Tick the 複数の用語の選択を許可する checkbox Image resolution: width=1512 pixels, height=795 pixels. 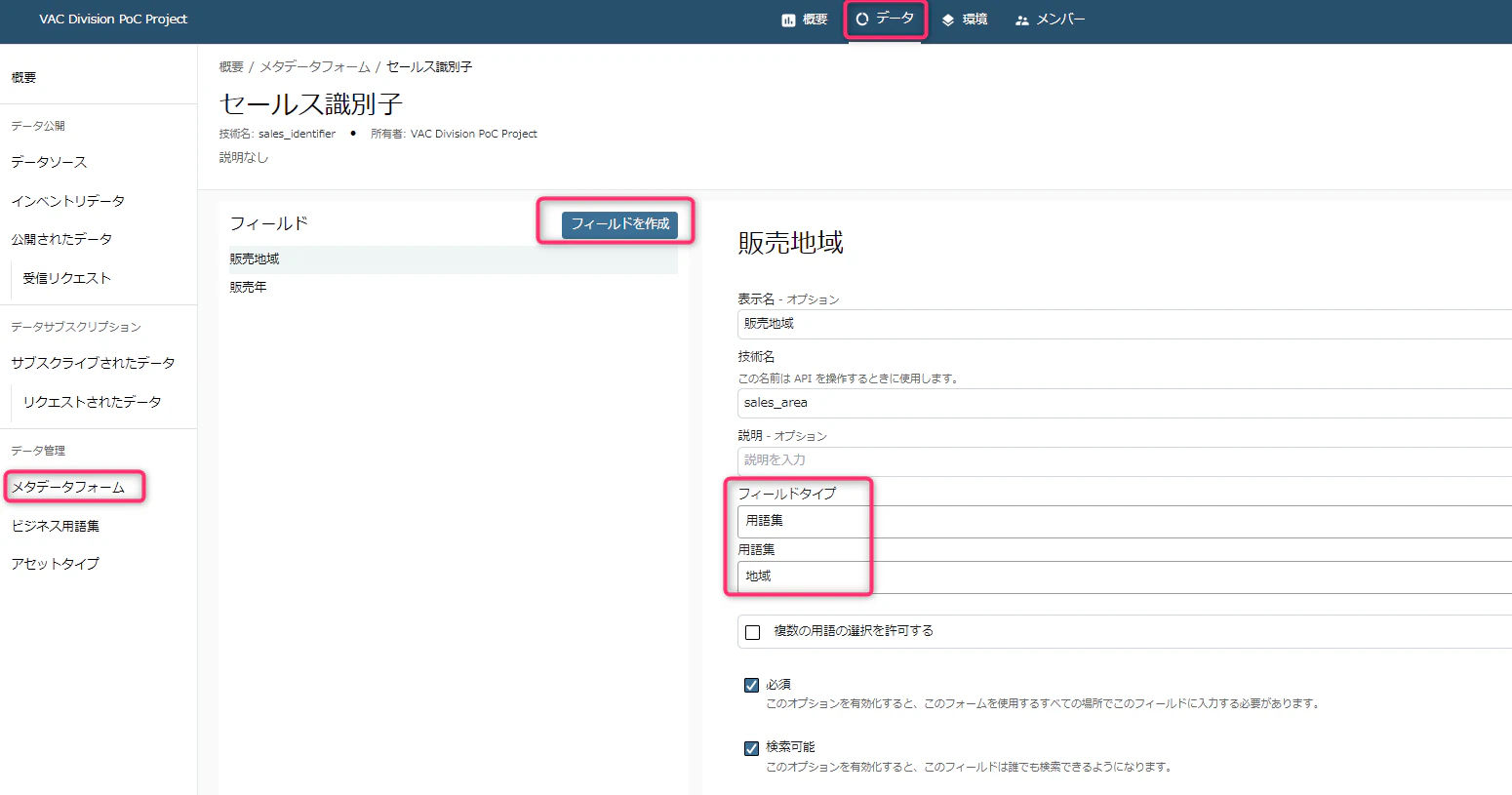[753, 632]
